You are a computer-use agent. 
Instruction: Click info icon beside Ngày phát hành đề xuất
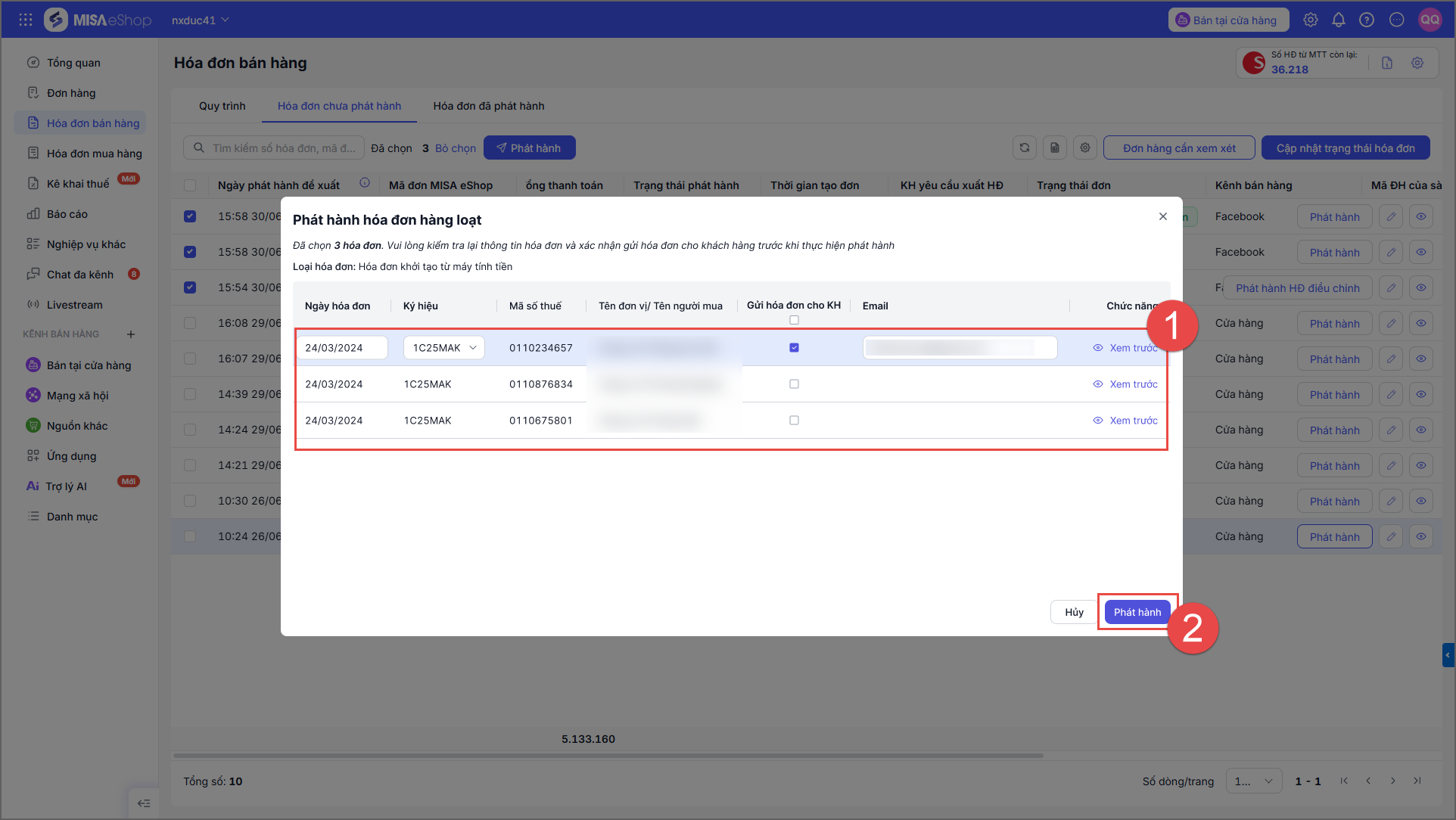coord(365,183)
